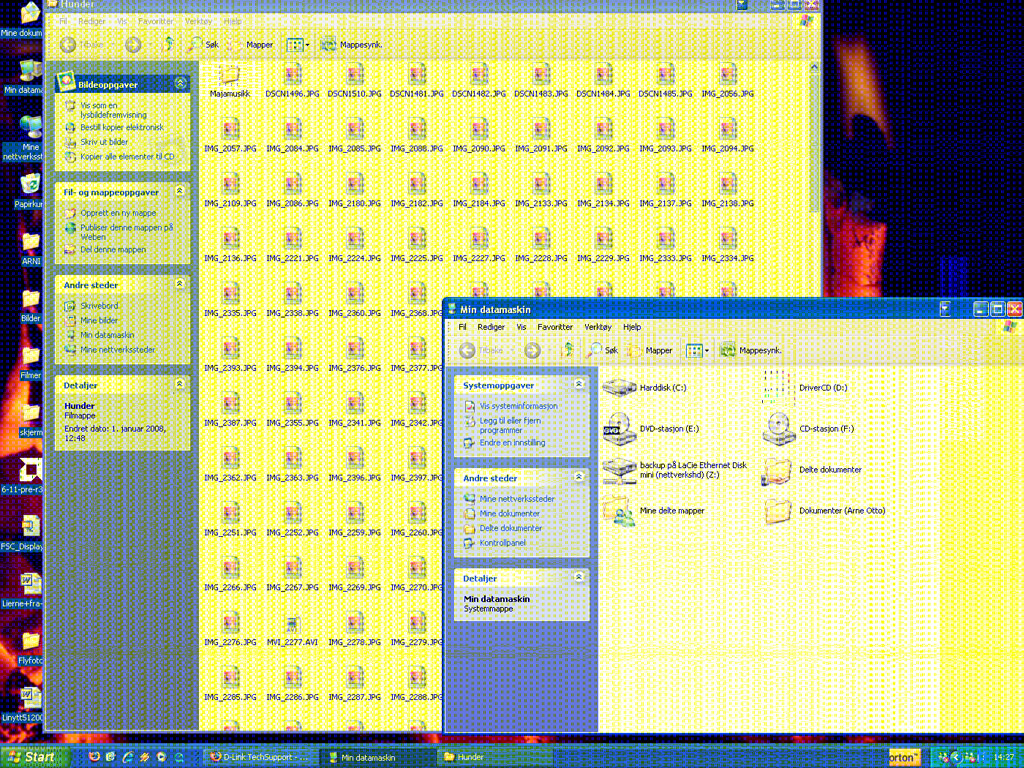Open the Verktøy menu in Min datamaskin

point(598,327)
